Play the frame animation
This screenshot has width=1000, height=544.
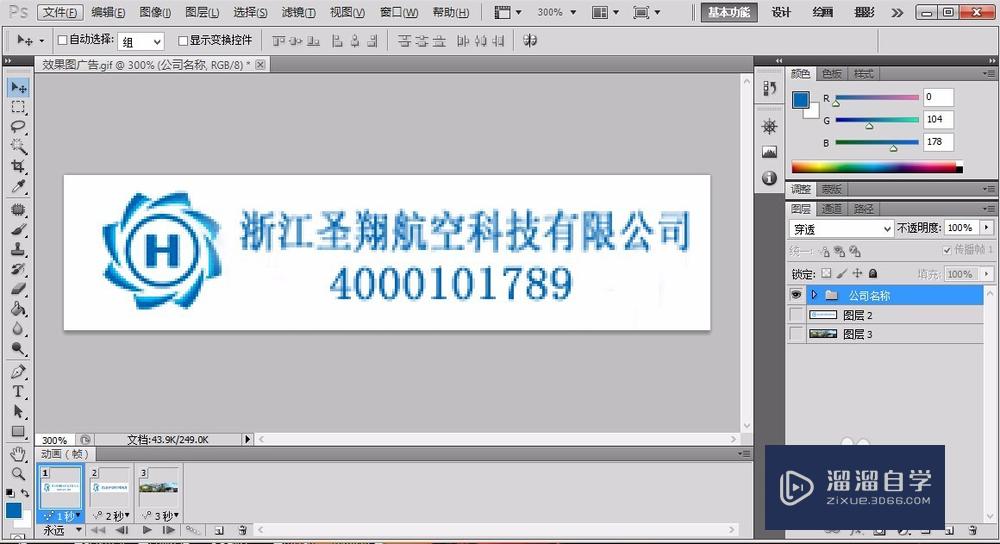[147, 530]
